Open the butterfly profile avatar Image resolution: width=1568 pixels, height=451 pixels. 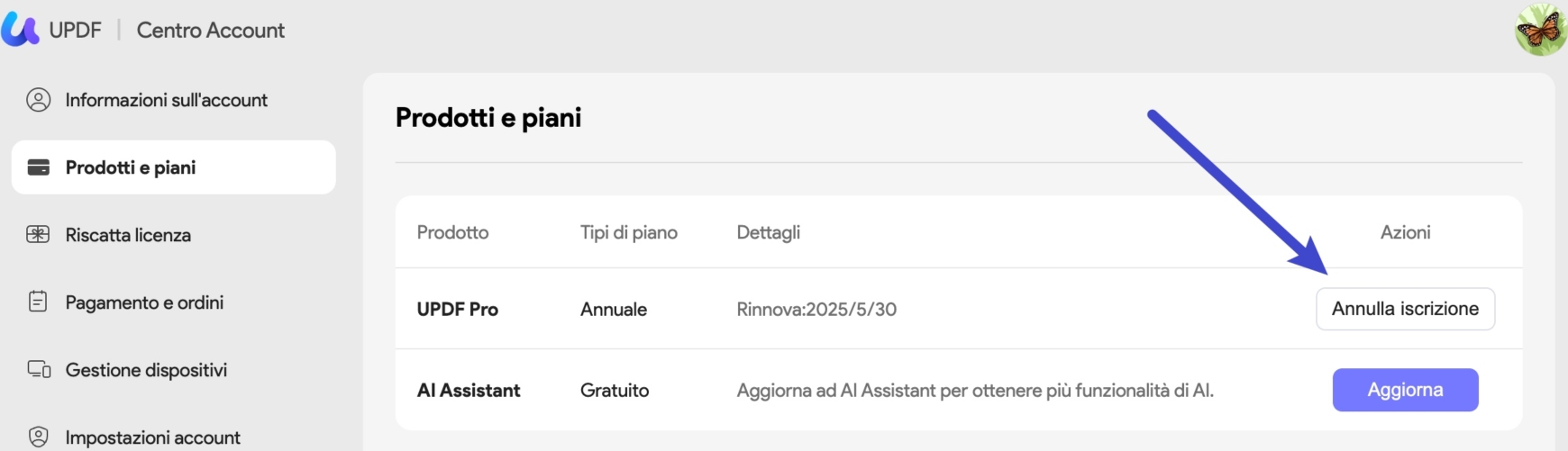pyautogui.click(x=1541, y=30)
